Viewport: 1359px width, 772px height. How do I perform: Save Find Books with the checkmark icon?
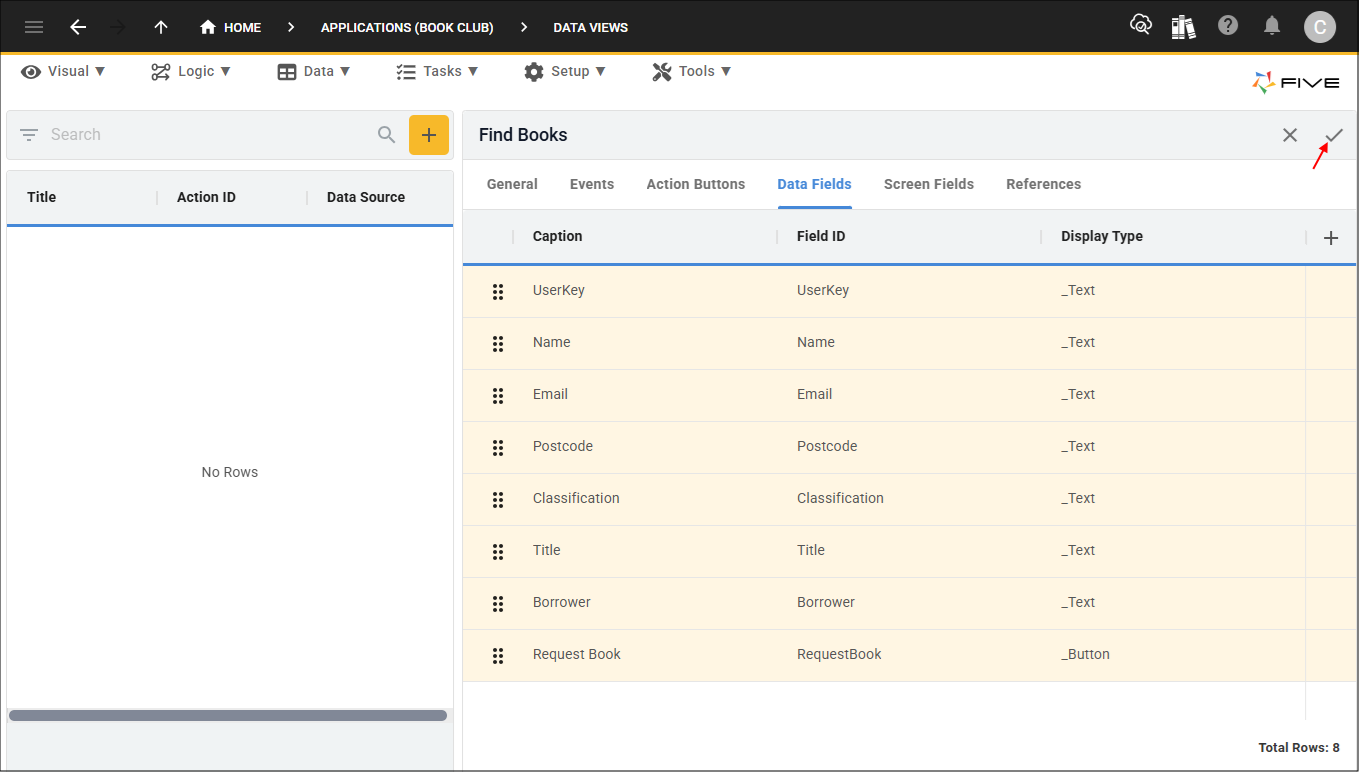point(1334,135)
